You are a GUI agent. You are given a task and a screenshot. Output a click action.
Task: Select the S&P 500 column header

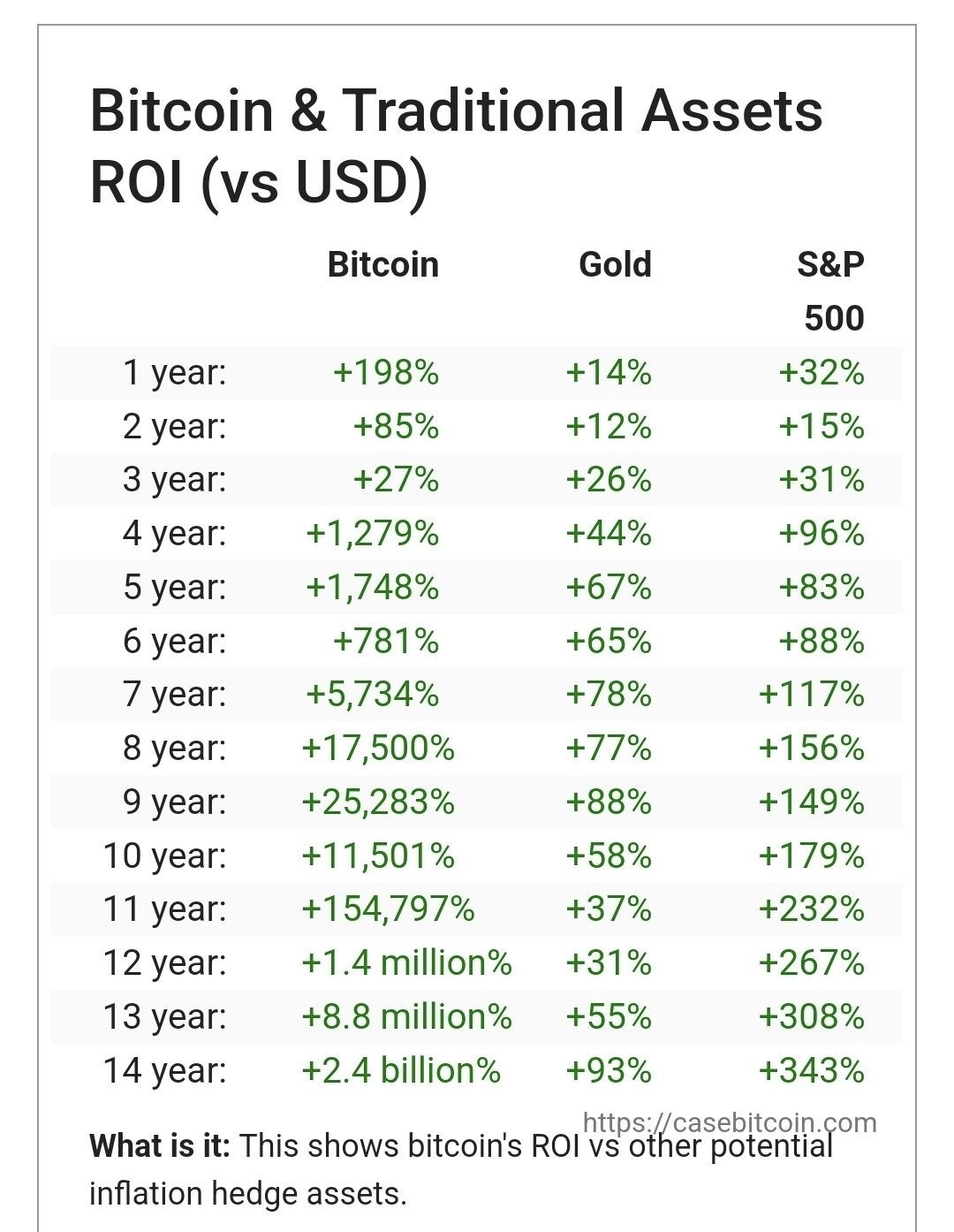pos(831,291)
